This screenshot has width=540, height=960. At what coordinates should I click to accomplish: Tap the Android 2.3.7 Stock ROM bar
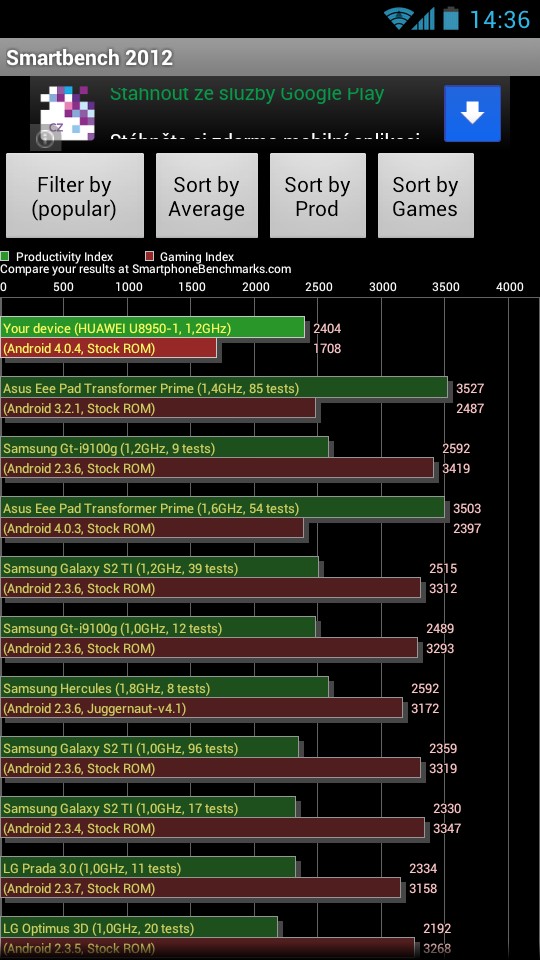coord(201,888)
